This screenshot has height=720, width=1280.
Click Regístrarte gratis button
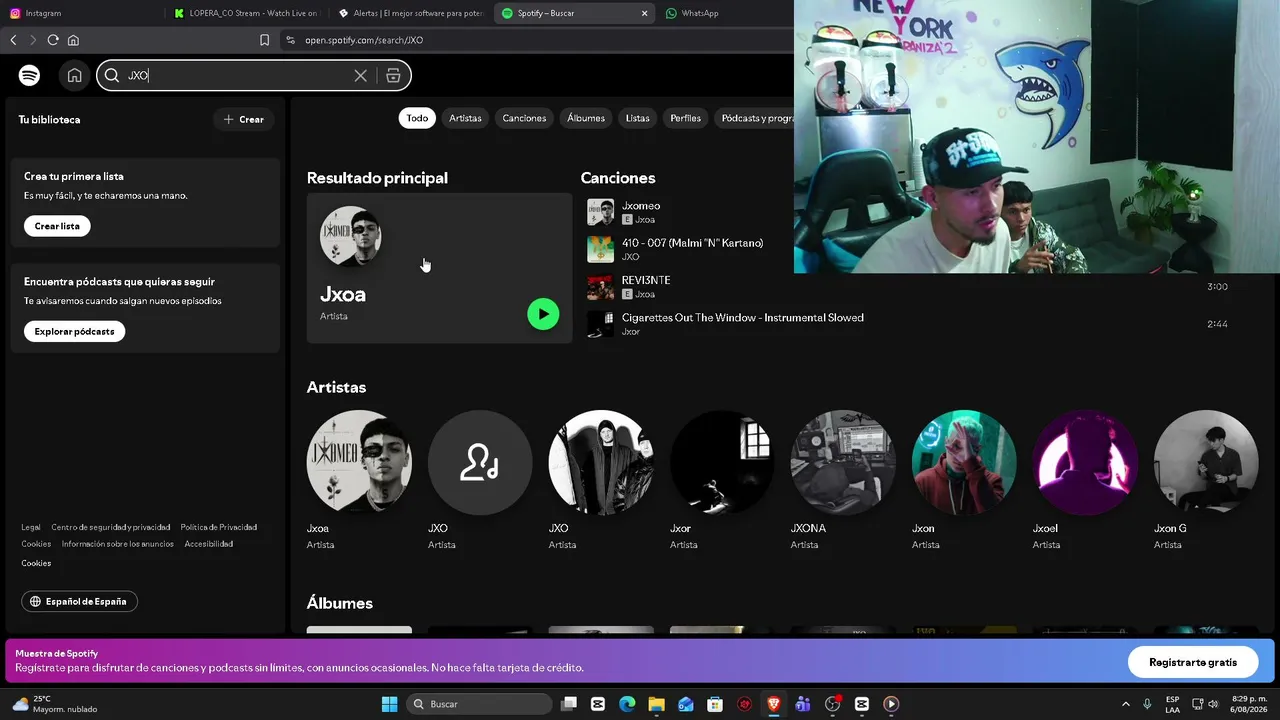[x=1193, y=662]
